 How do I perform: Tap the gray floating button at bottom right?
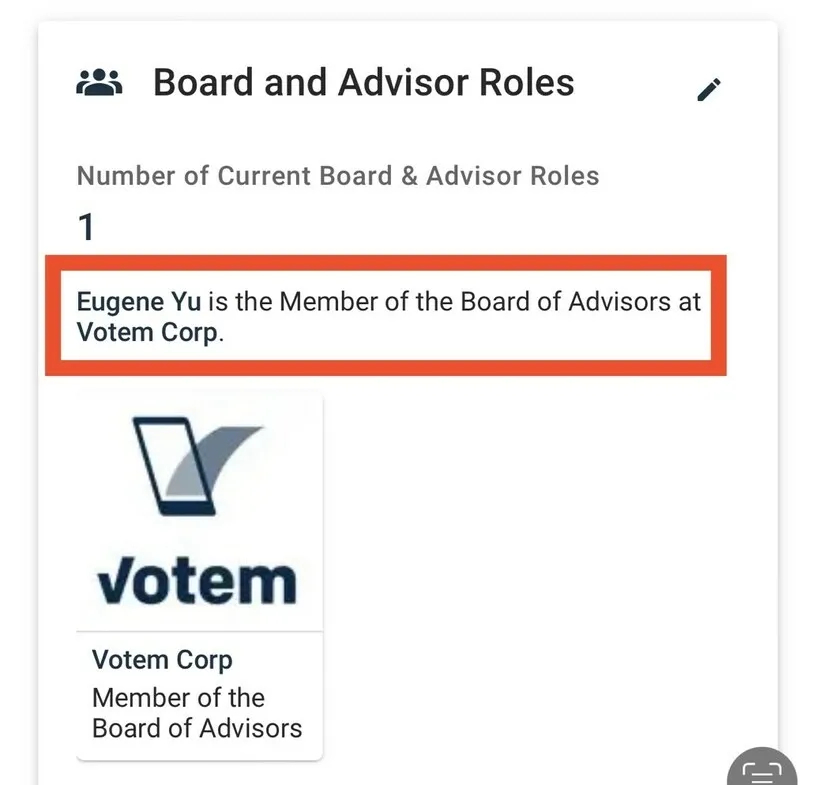(x=762, y=770)
